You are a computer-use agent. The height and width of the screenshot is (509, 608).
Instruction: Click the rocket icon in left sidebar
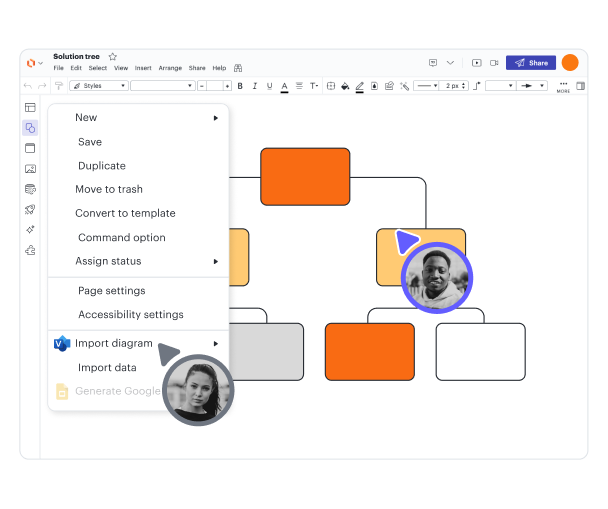coord(30,210)
